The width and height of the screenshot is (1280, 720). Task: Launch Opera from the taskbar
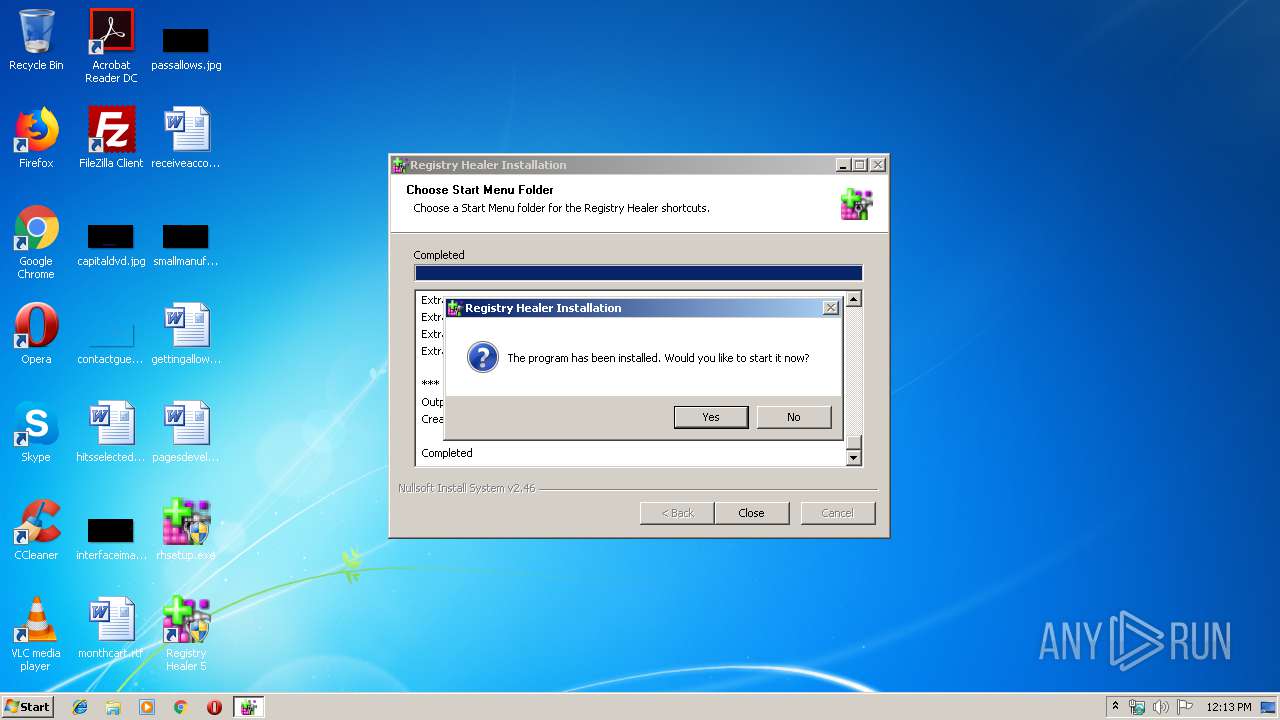click(x=214, y=707)
